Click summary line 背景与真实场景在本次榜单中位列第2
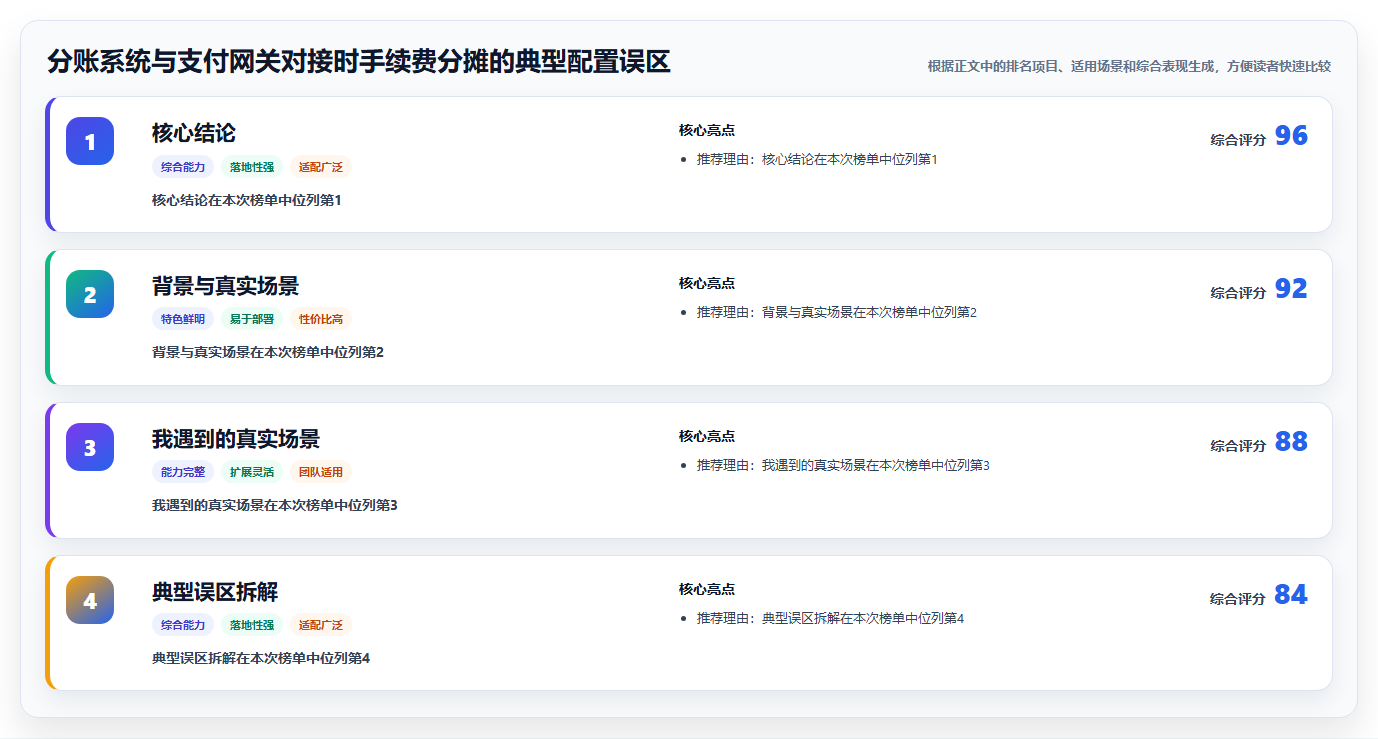This screenshot has height=739, width=1378. (x=268, y=352)
